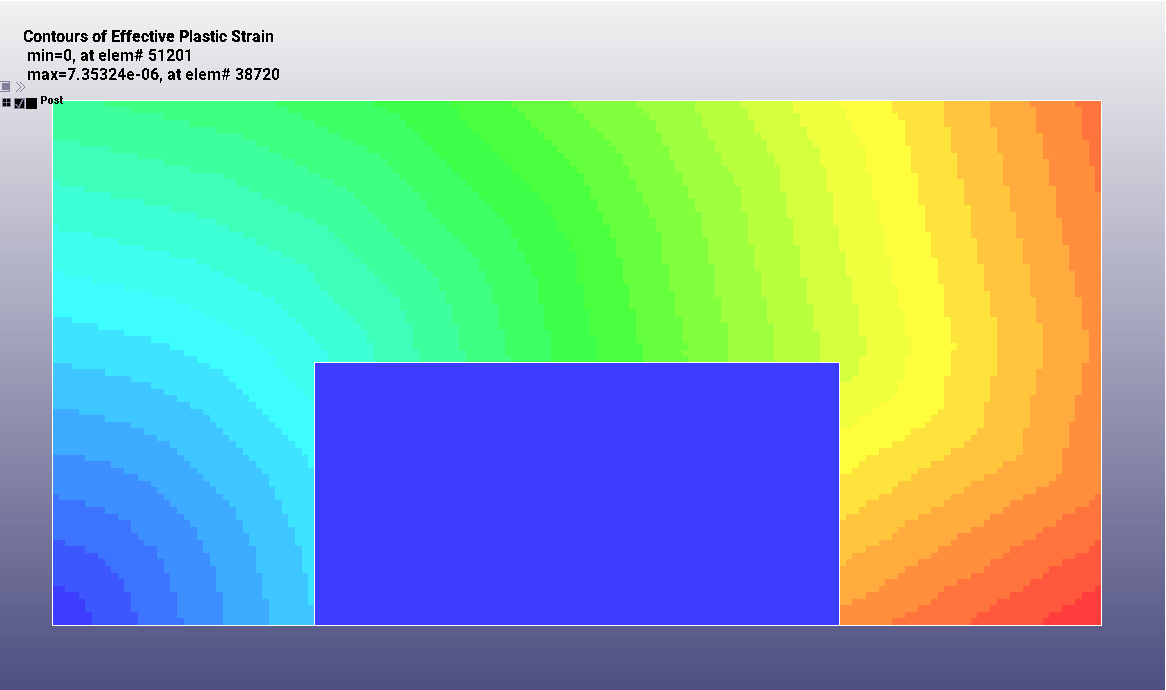Click top-right corner of the blue rectangle
1166x690 pixels.
tap(838, 363)
